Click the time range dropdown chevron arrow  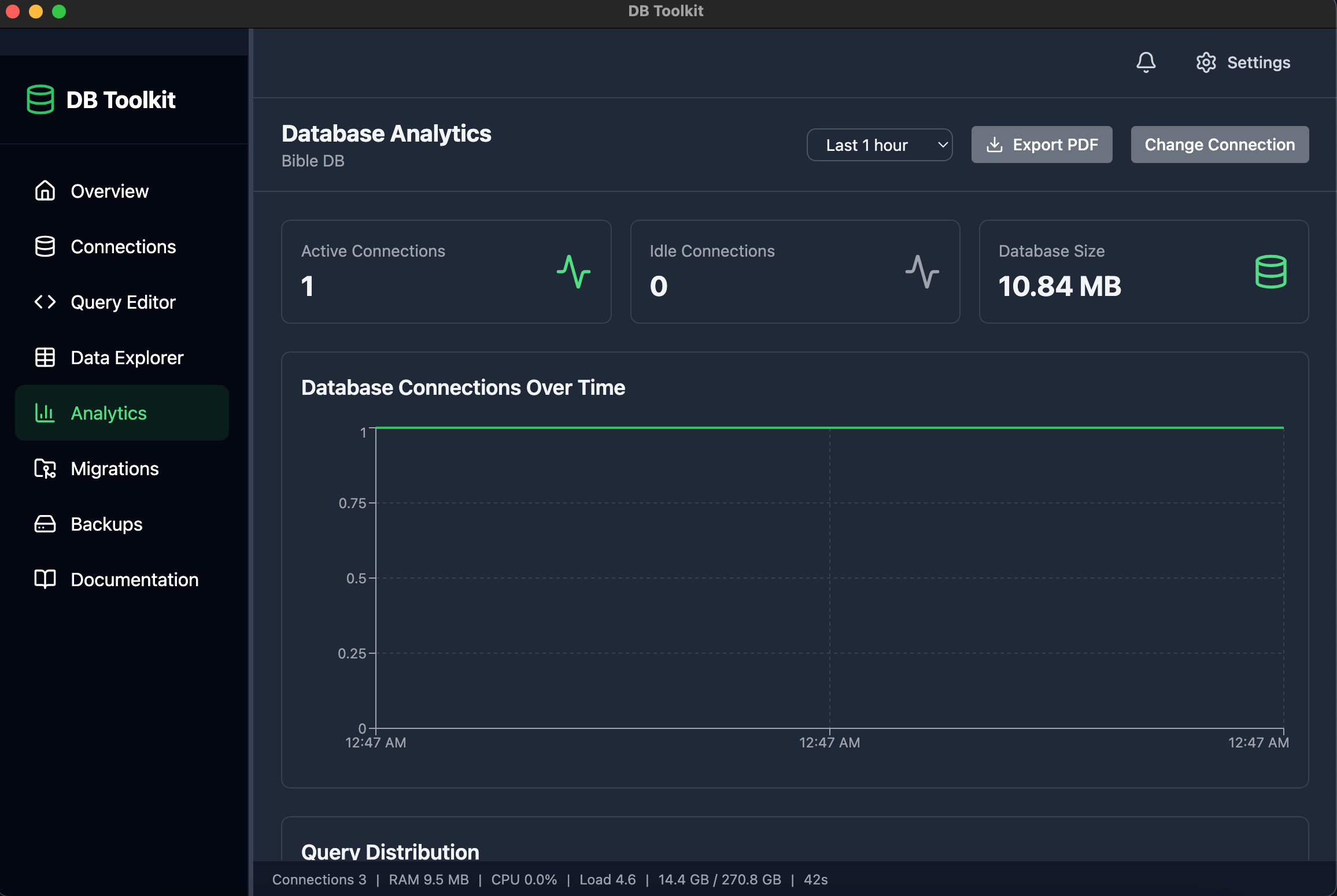(x=943, y=145)
